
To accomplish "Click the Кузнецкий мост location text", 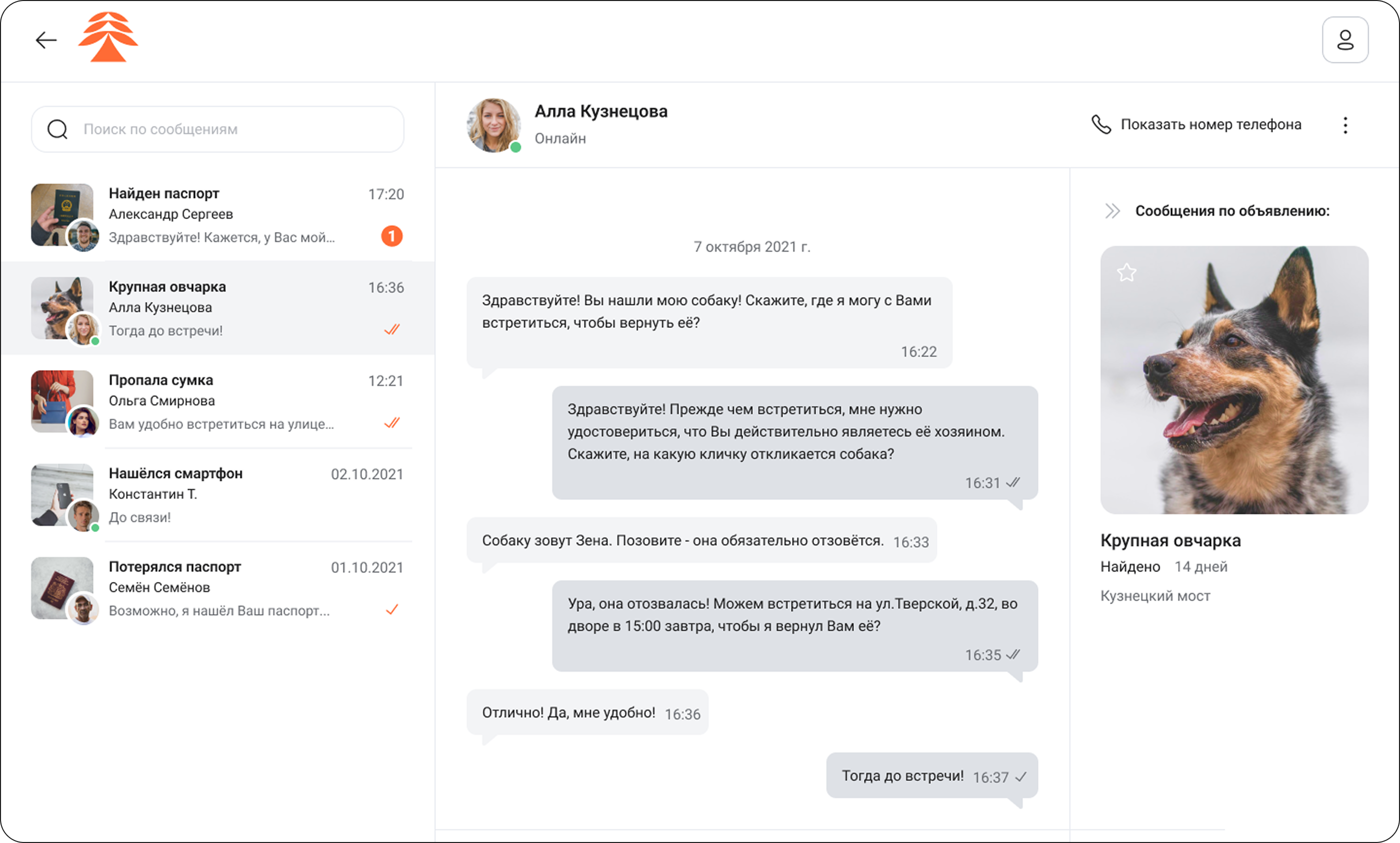I will pyautogui.click(x=1155, y=596).
